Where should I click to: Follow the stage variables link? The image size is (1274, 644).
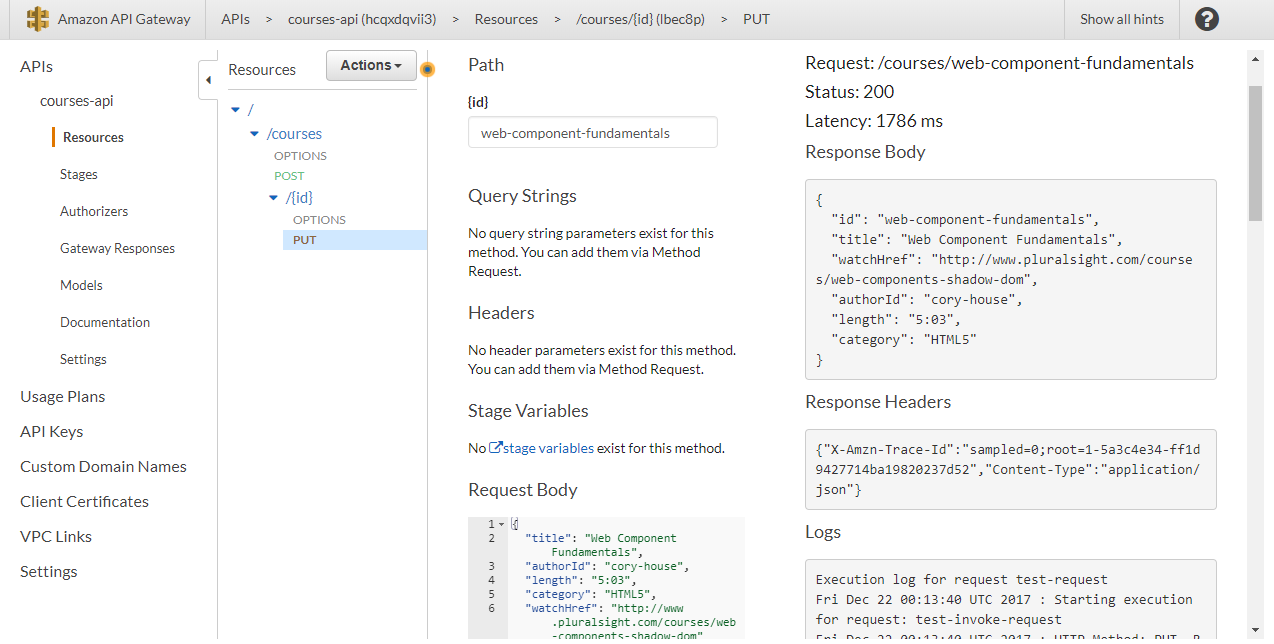pos(548,448)
